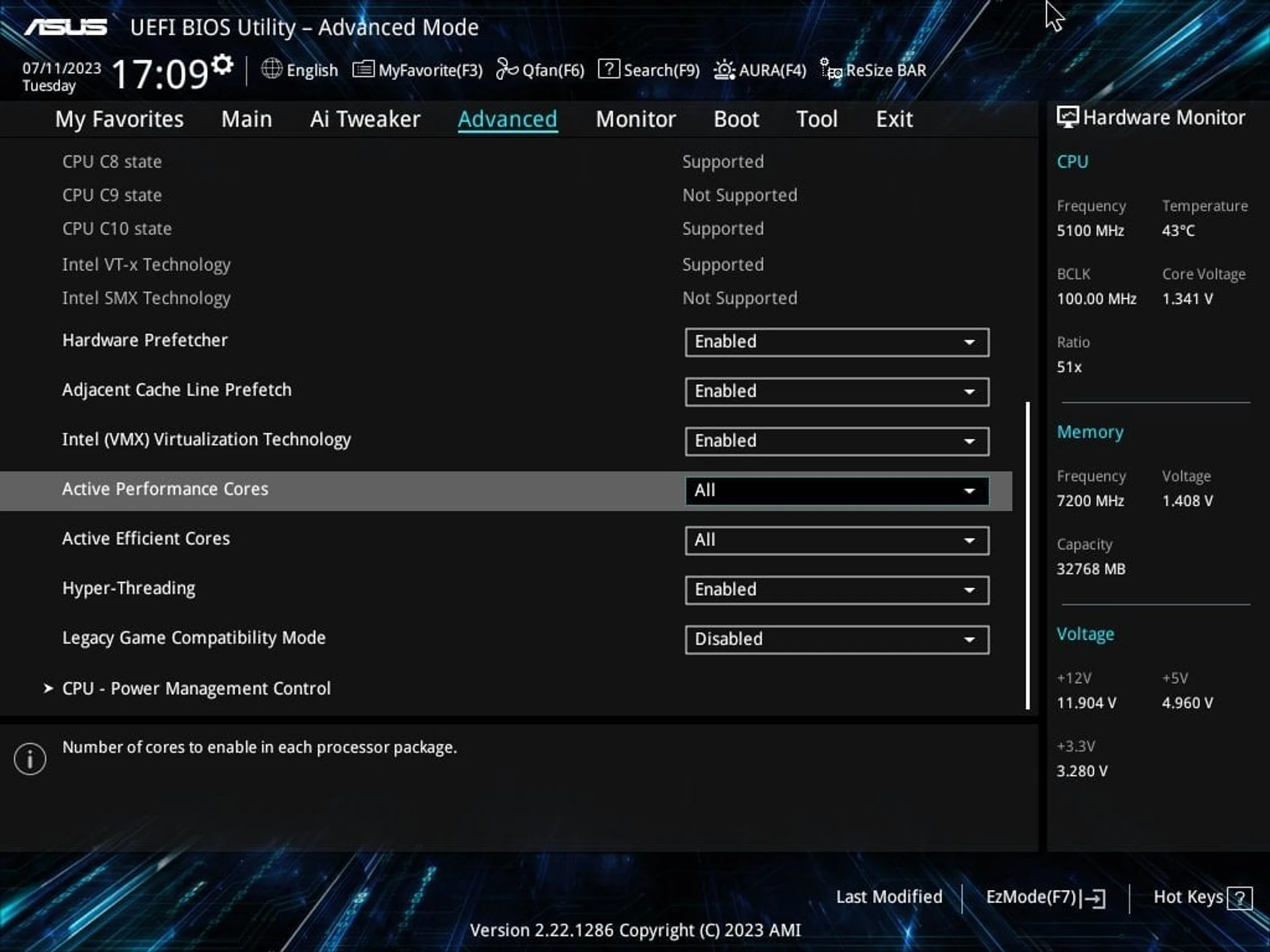1270x952 pixels.
Task: Click the ReSize BAR label
Action: pyautogui.click(x=886, y=70)
